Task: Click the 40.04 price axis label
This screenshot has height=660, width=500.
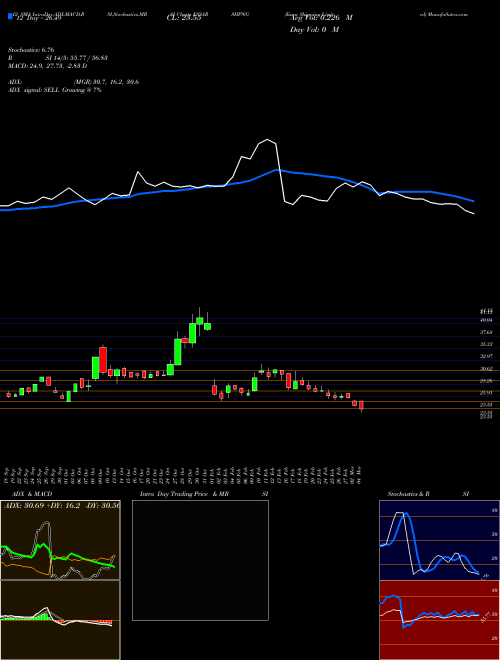Action: tap(487, 320)
